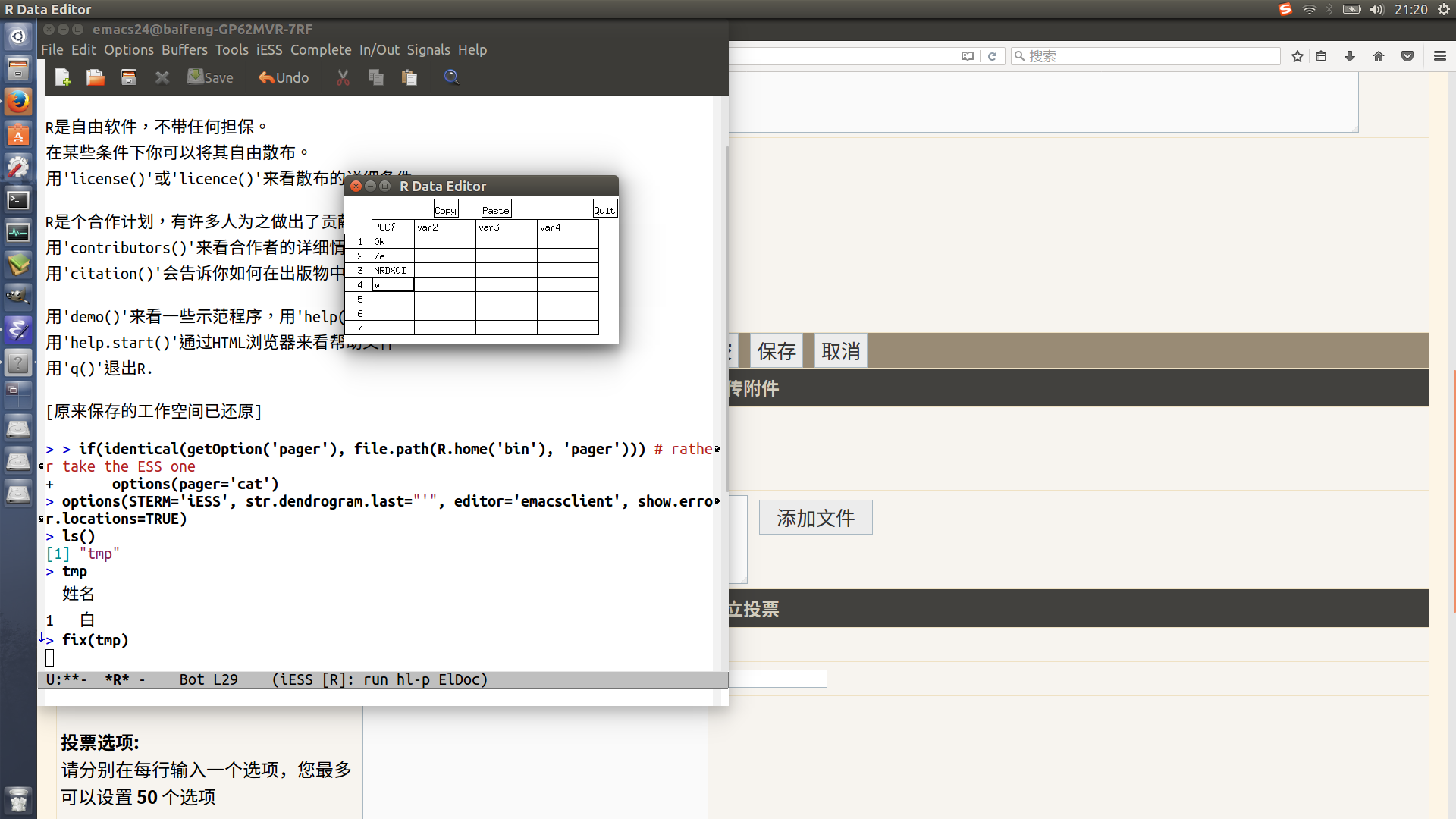Image resolution: width=1456 pixels, height=819 pixels.
Task: Click the system power gear icon
Action: (x=1443, y=9)
